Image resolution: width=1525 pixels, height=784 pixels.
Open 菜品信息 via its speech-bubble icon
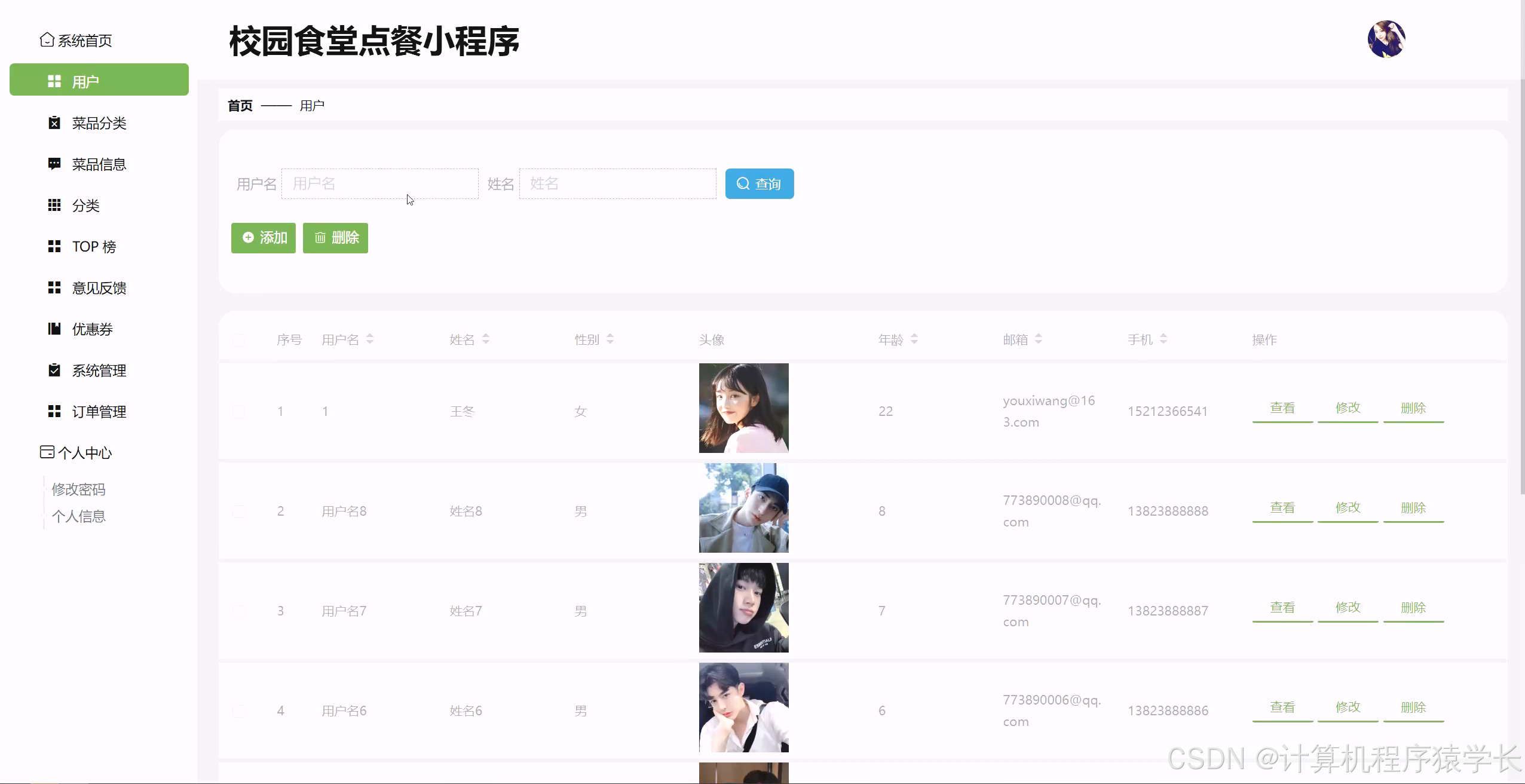tap(54, 164)
